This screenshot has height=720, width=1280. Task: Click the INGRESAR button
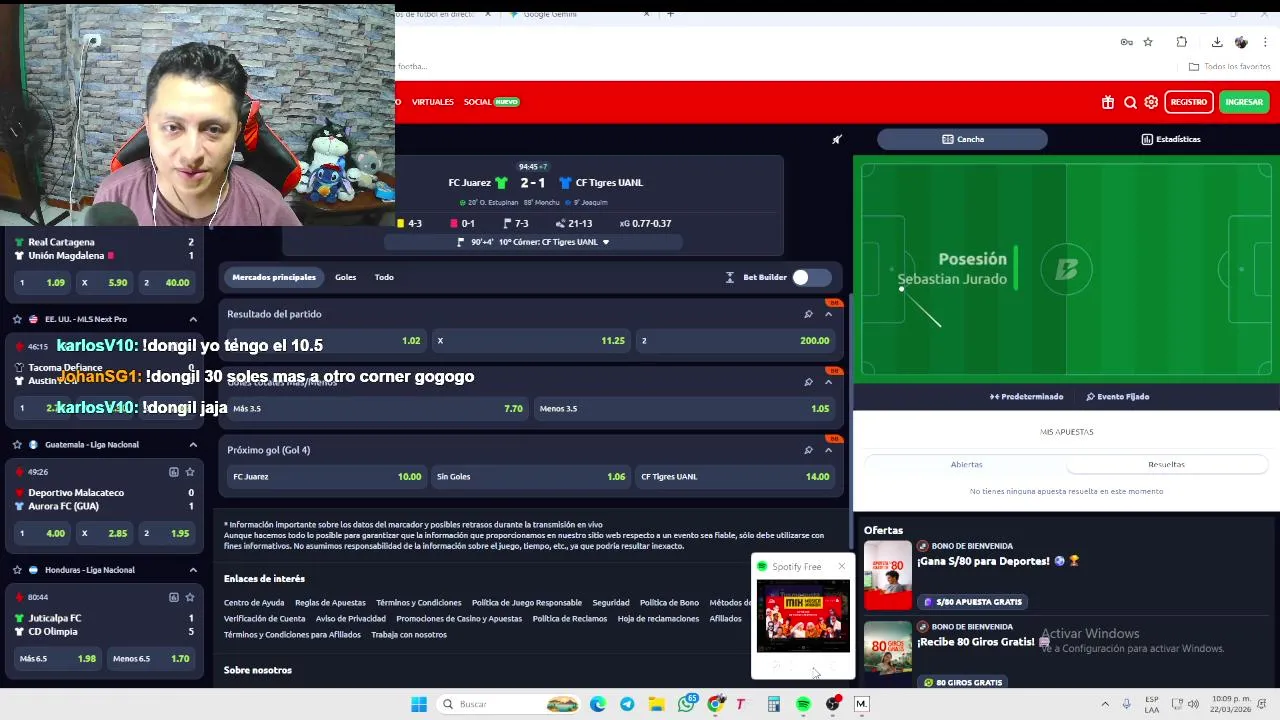(1244, 102)
